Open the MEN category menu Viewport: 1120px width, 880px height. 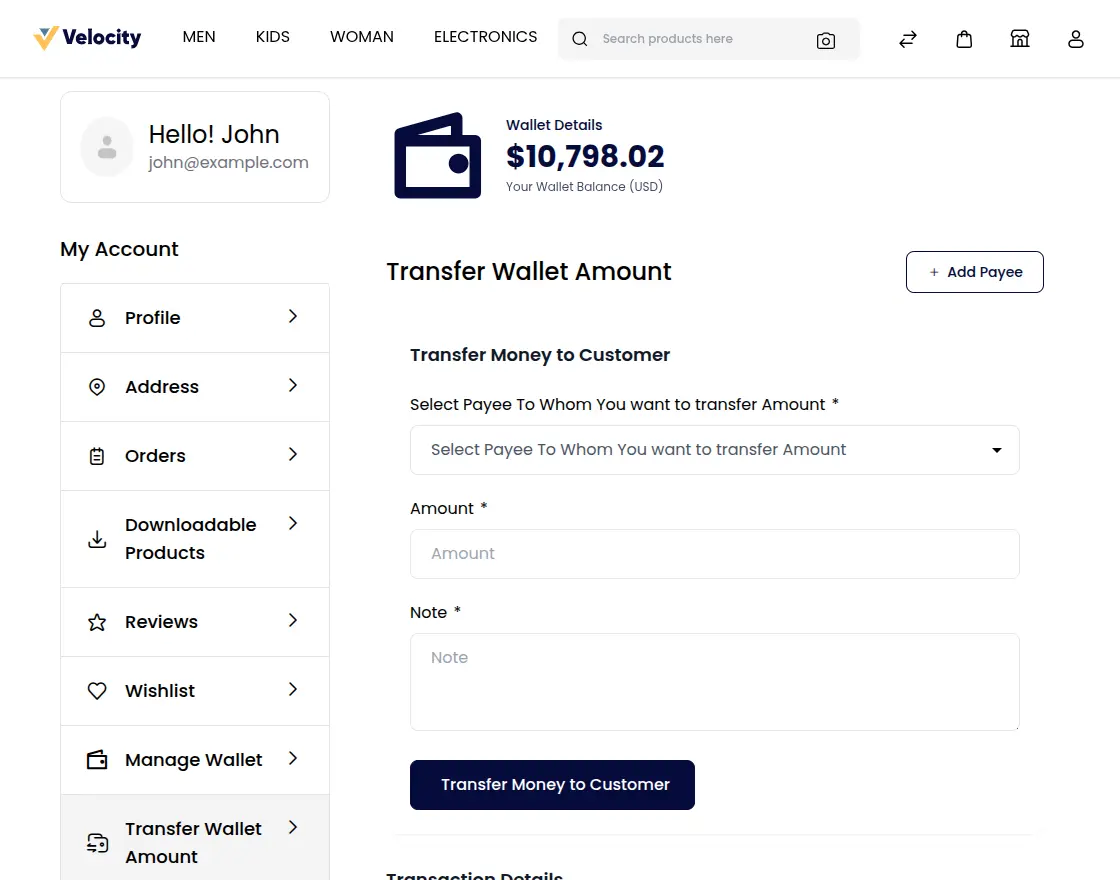[199, 37]
